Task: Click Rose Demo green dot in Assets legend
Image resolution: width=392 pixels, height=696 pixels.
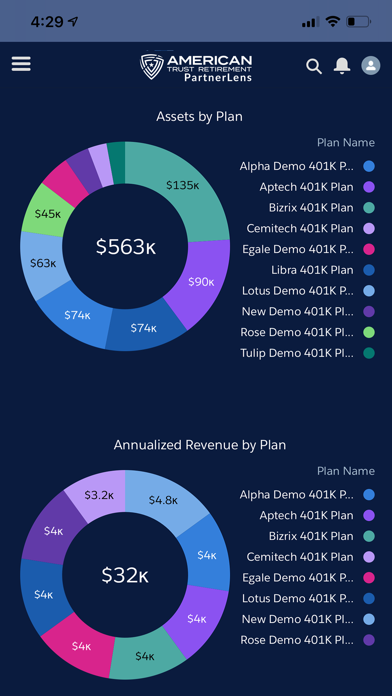Action: [x=368, y=332]
